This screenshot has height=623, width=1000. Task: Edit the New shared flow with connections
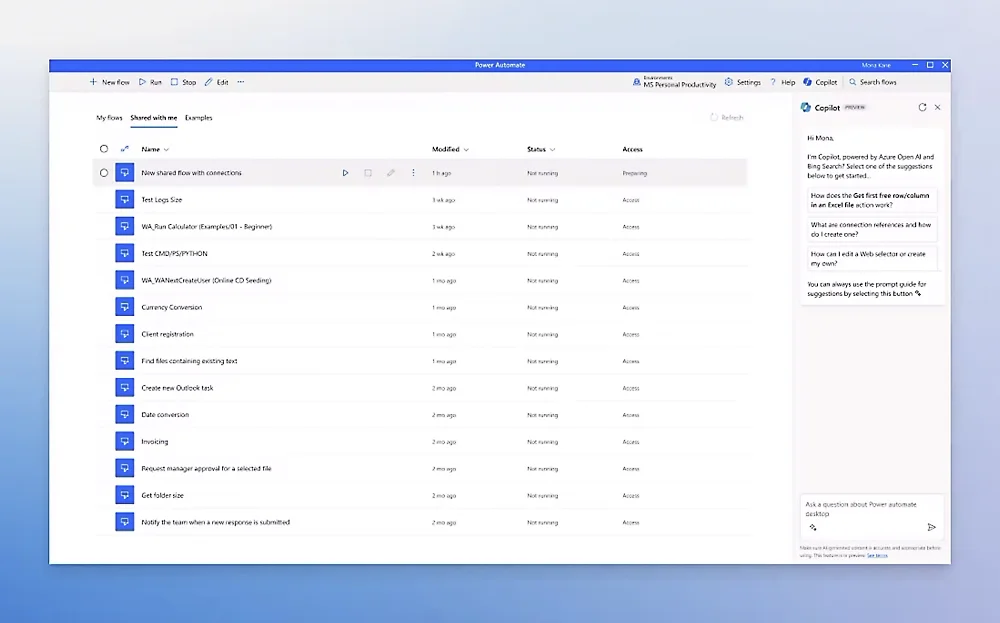(391, 173)
